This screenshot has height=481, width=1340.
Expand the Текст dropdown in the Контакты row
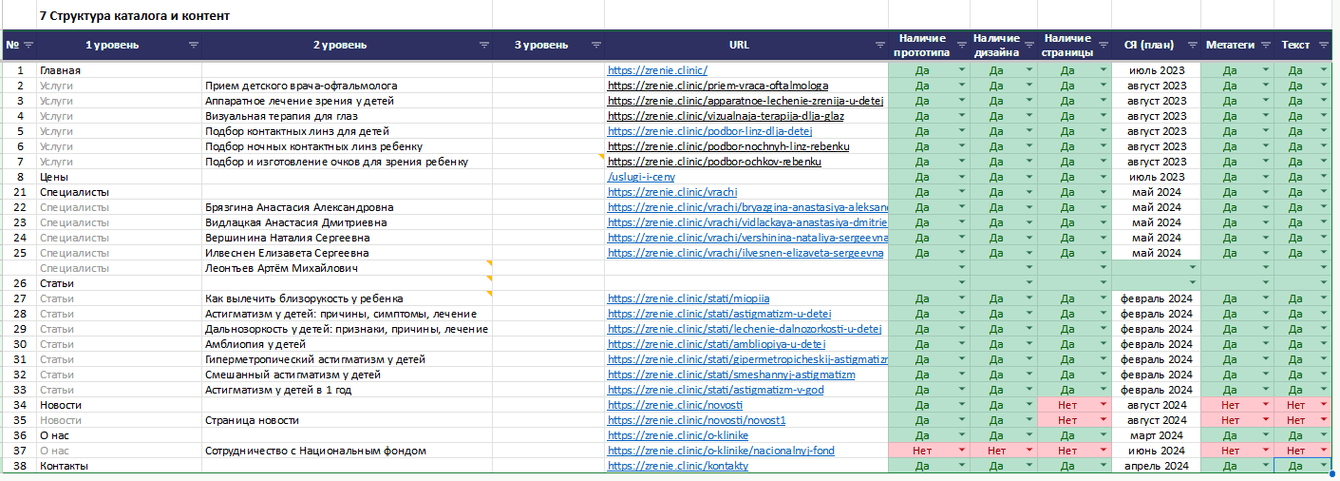1325,466
